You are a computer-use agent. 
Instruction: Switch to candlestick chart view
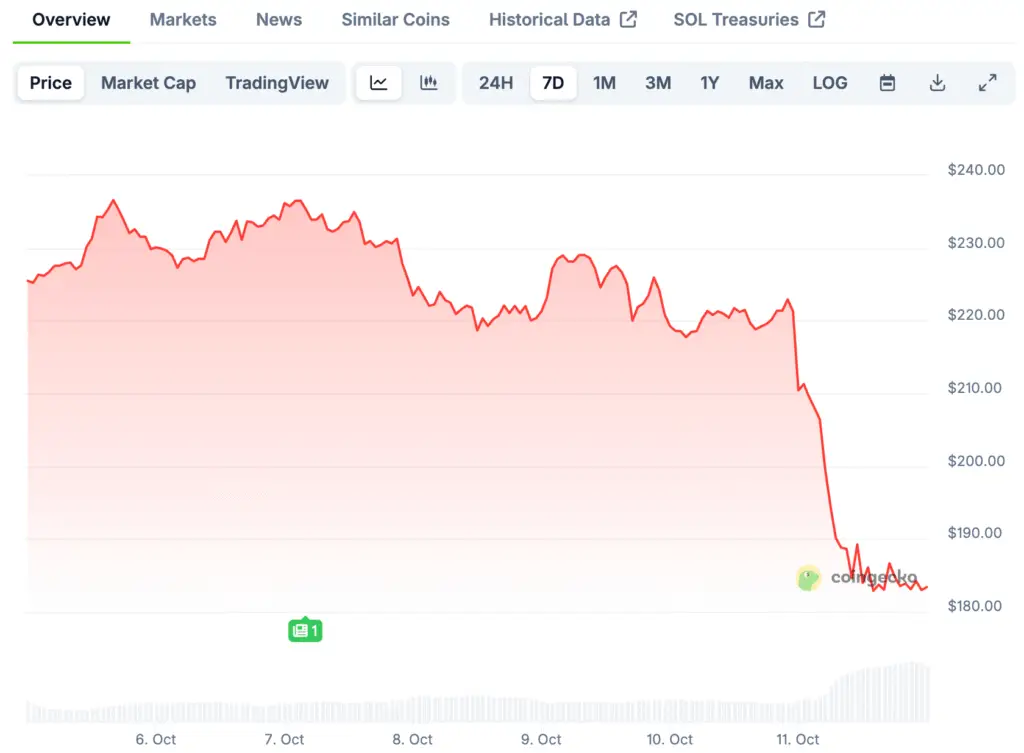(x=429, y=83)
